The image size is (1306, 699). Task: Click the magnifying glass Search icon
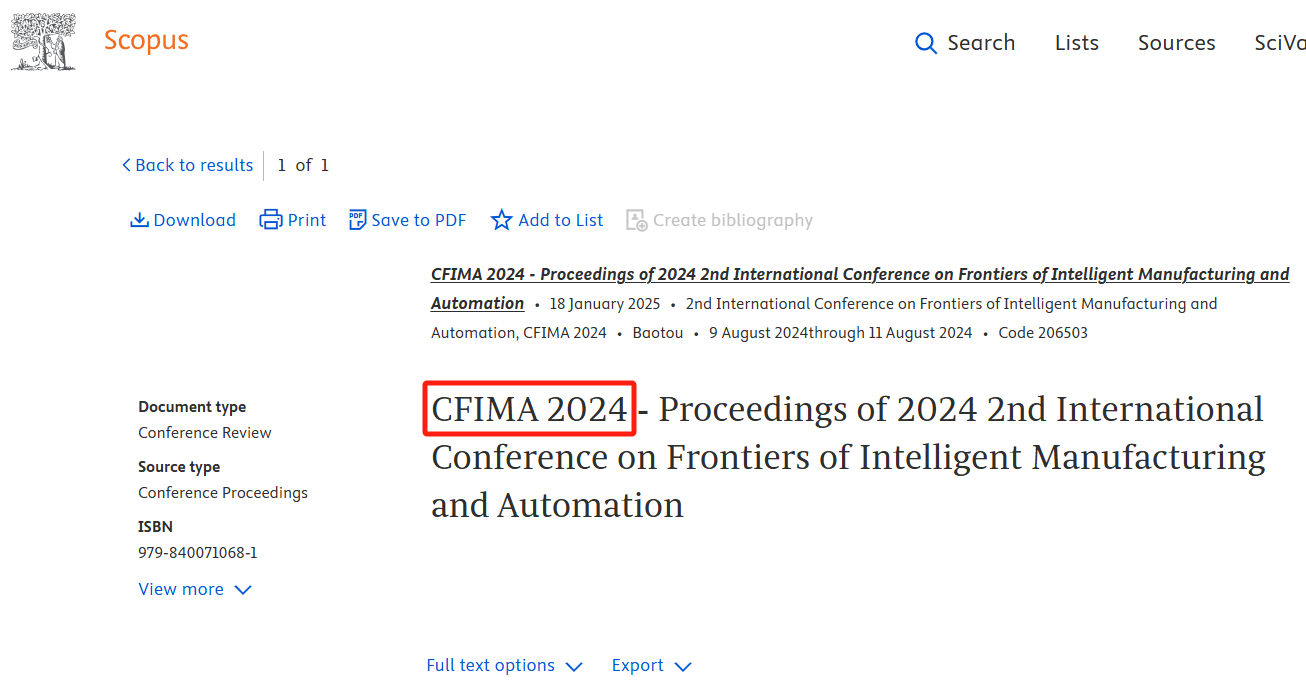click(926, 43)
